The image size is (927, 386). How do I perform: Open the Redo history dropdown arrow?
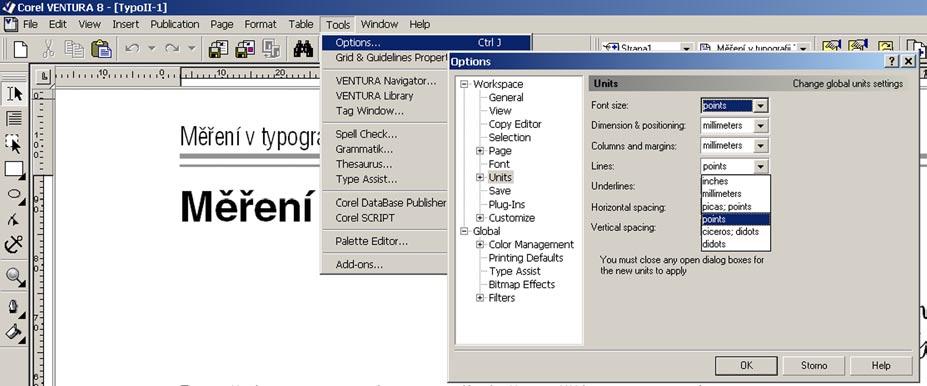coord(192,48)
